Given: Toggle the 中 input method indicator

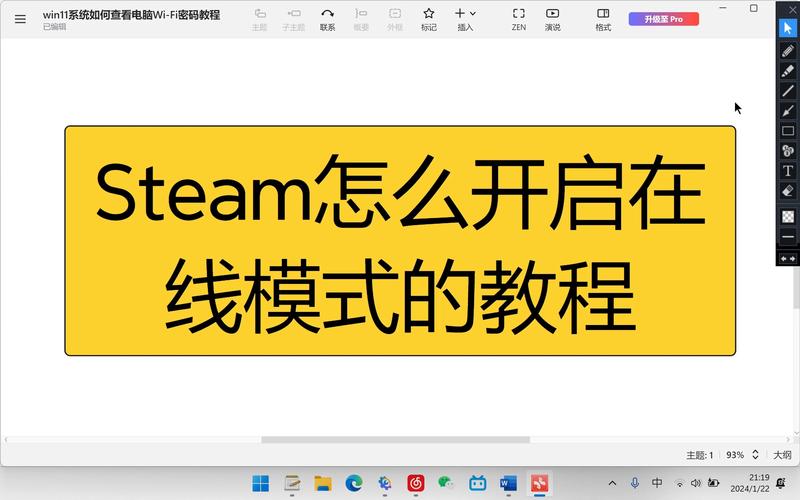Looking at the screenshot, I should pos(657,483).
